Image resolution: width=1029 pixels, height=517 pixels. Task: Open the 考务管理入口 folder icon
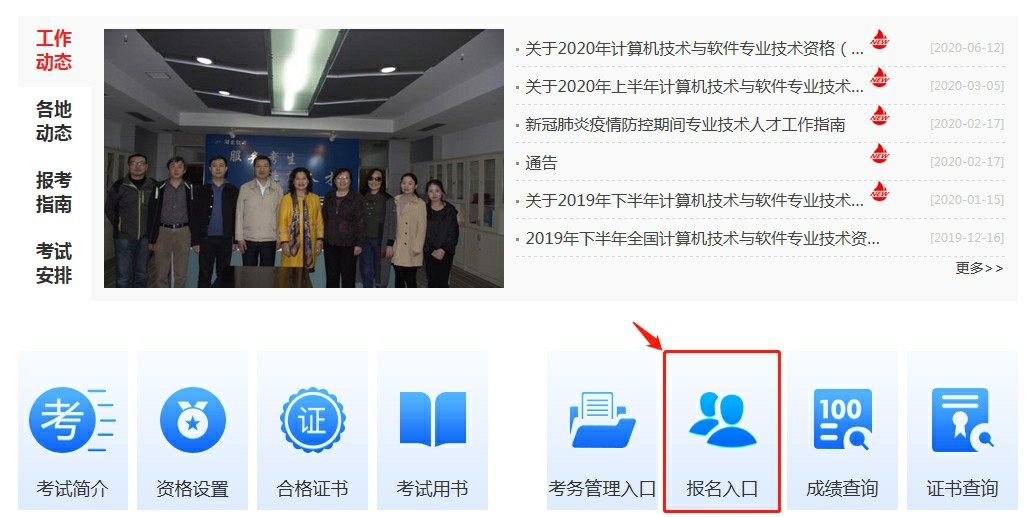tap(602, 420)
